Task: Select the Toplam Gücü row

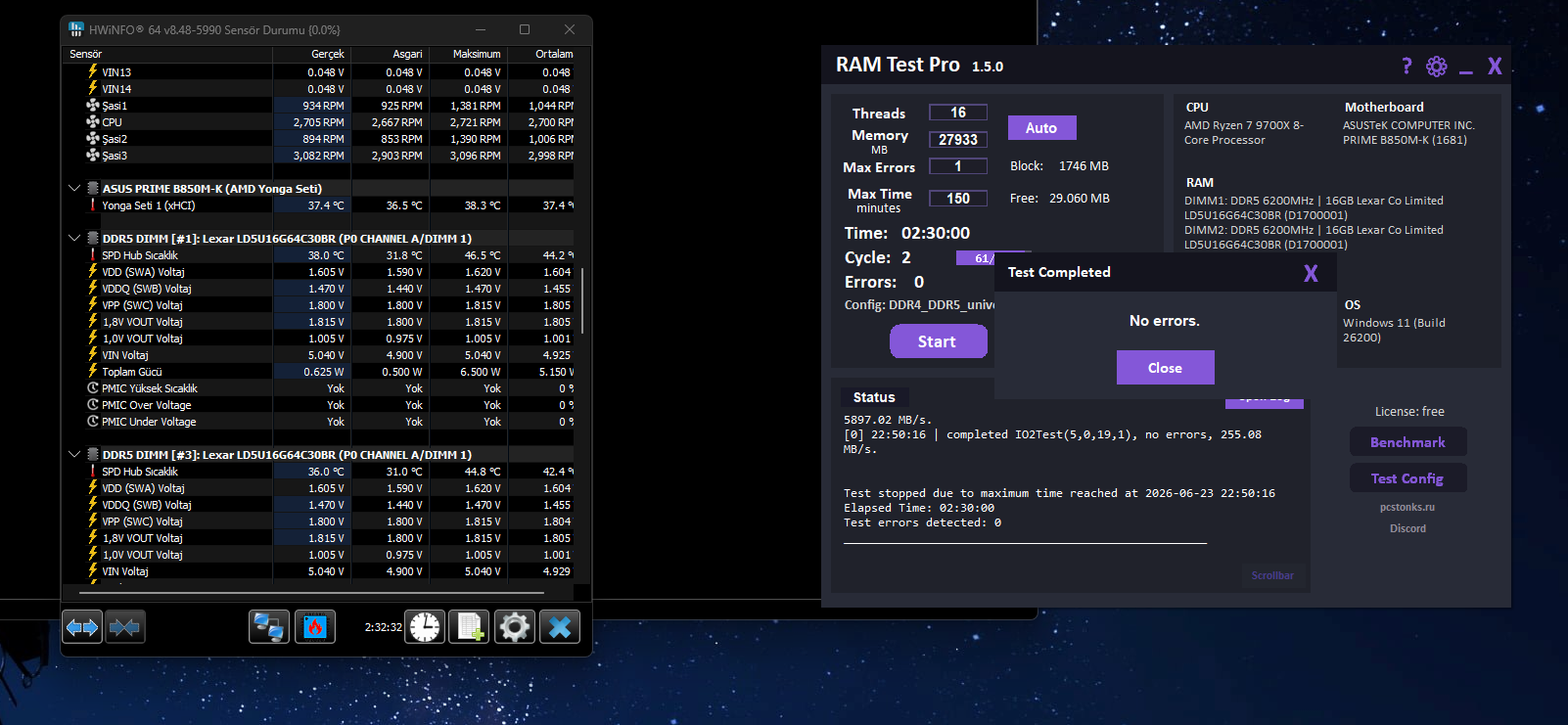Action: [x=318, y=372]
